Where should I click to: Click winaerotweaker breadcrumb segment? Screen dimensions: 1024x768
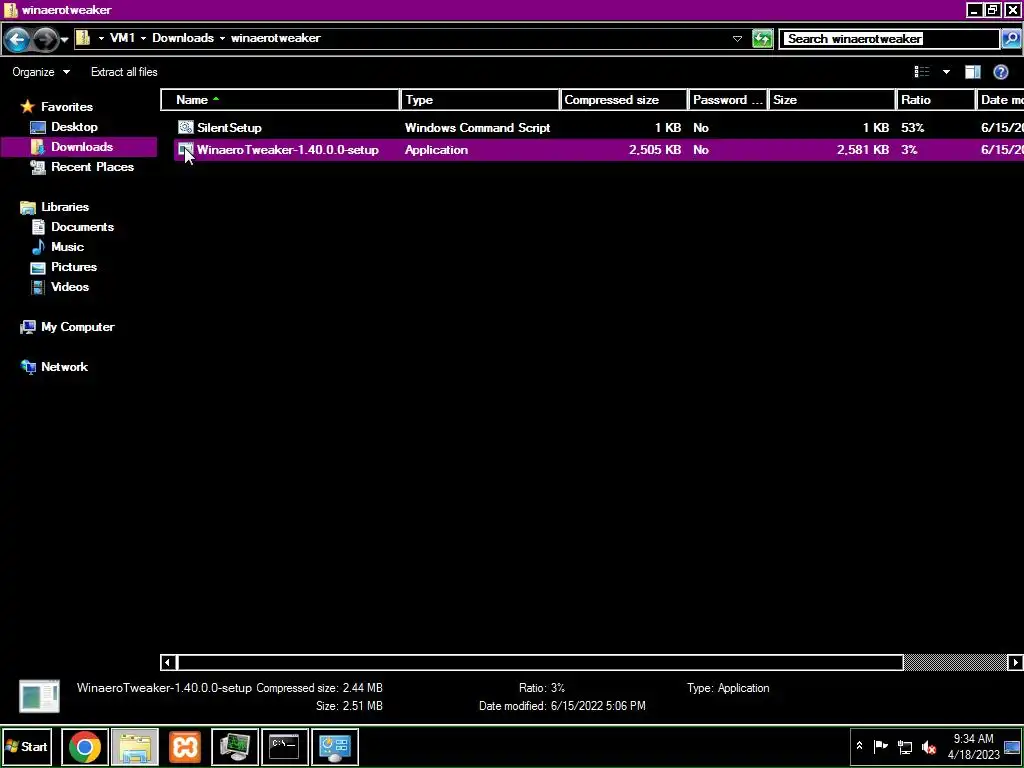tap(276, 38)
